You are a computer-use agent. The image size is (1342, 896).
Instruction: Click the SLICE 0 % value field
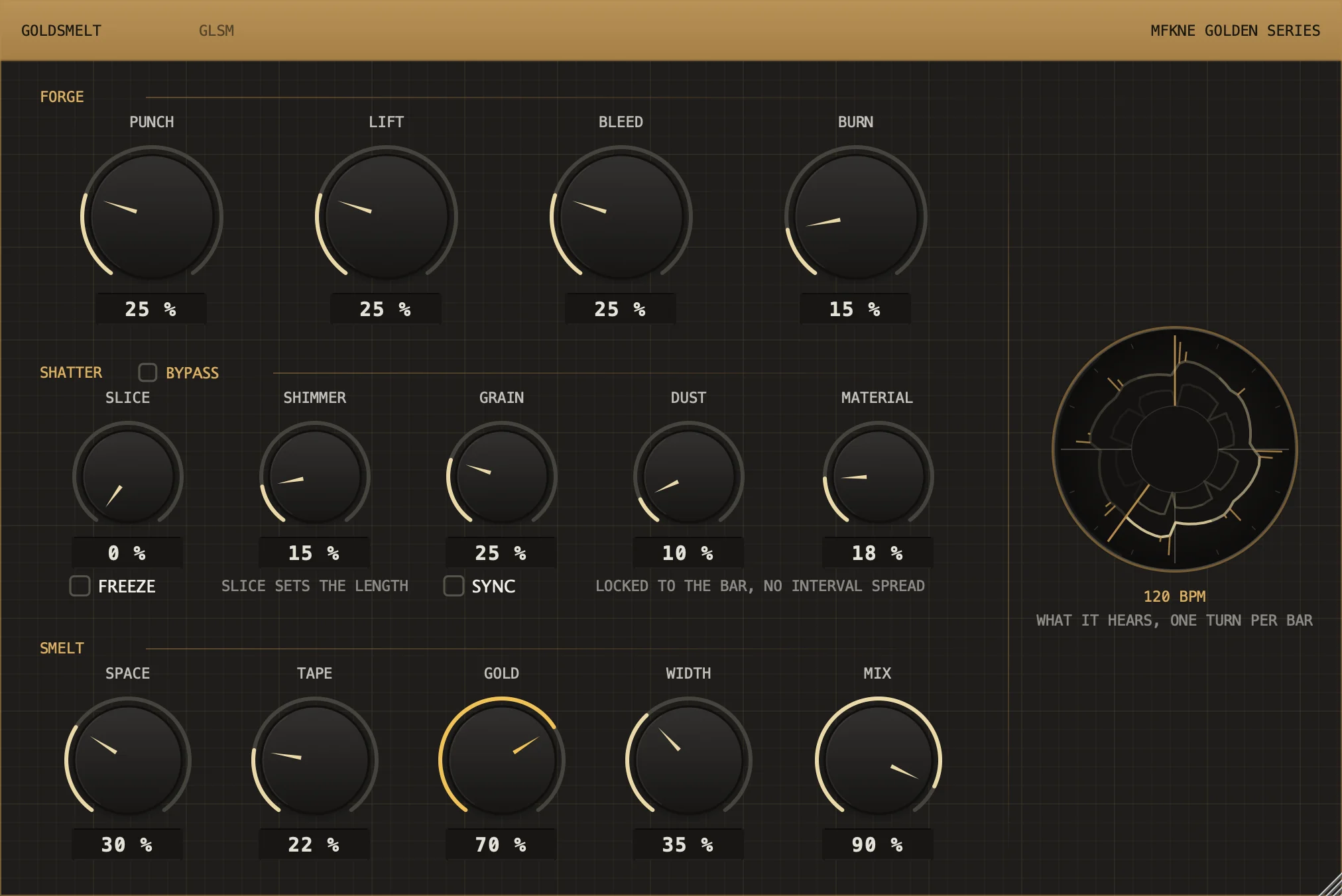click(127, 553)
